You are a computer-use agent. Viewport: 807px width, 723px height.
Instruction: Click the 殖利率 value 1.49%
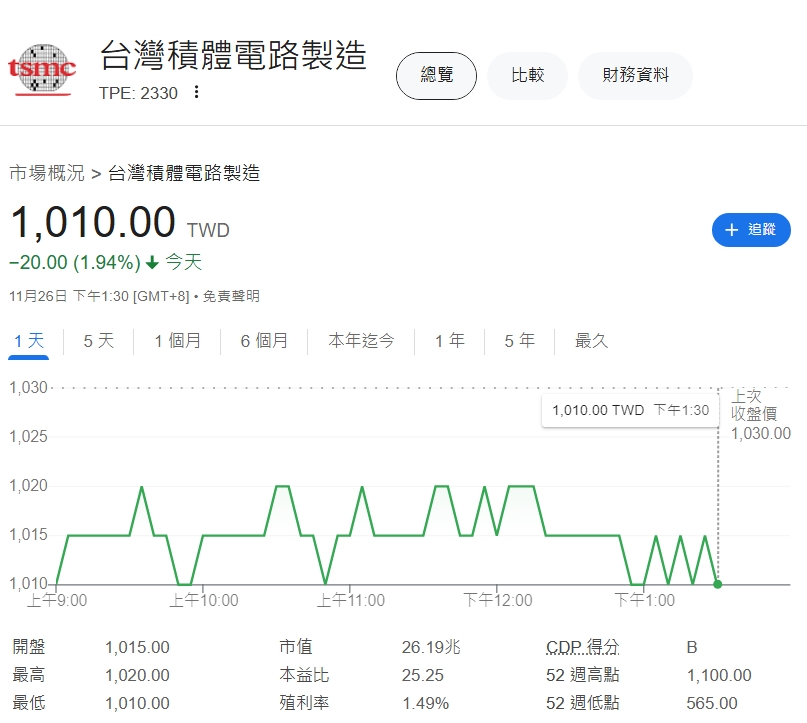coord(426,703)
